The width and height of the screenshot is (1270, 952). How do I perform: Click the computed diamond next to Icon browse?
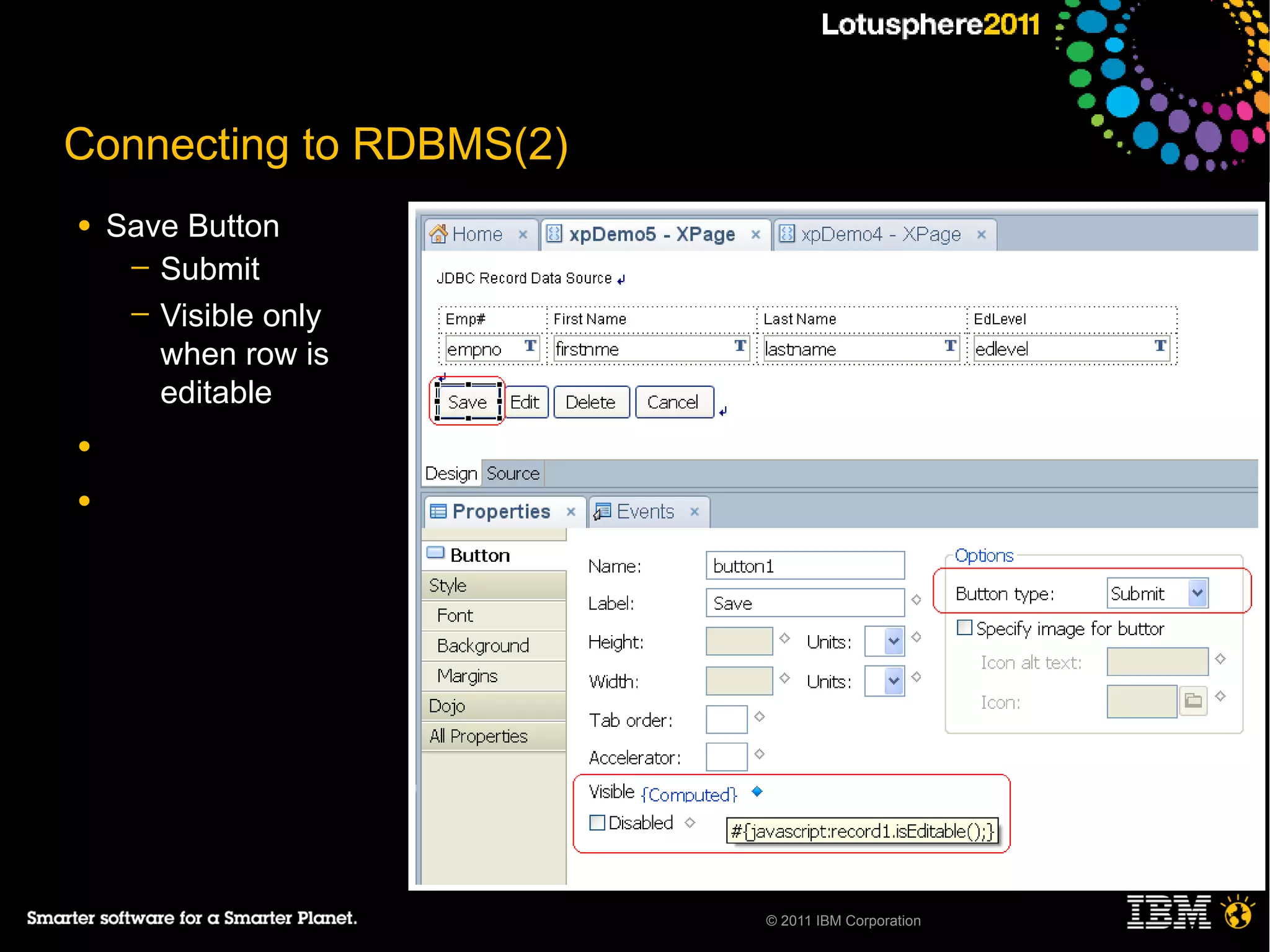pyautogui.click(x=1220, y=696)
